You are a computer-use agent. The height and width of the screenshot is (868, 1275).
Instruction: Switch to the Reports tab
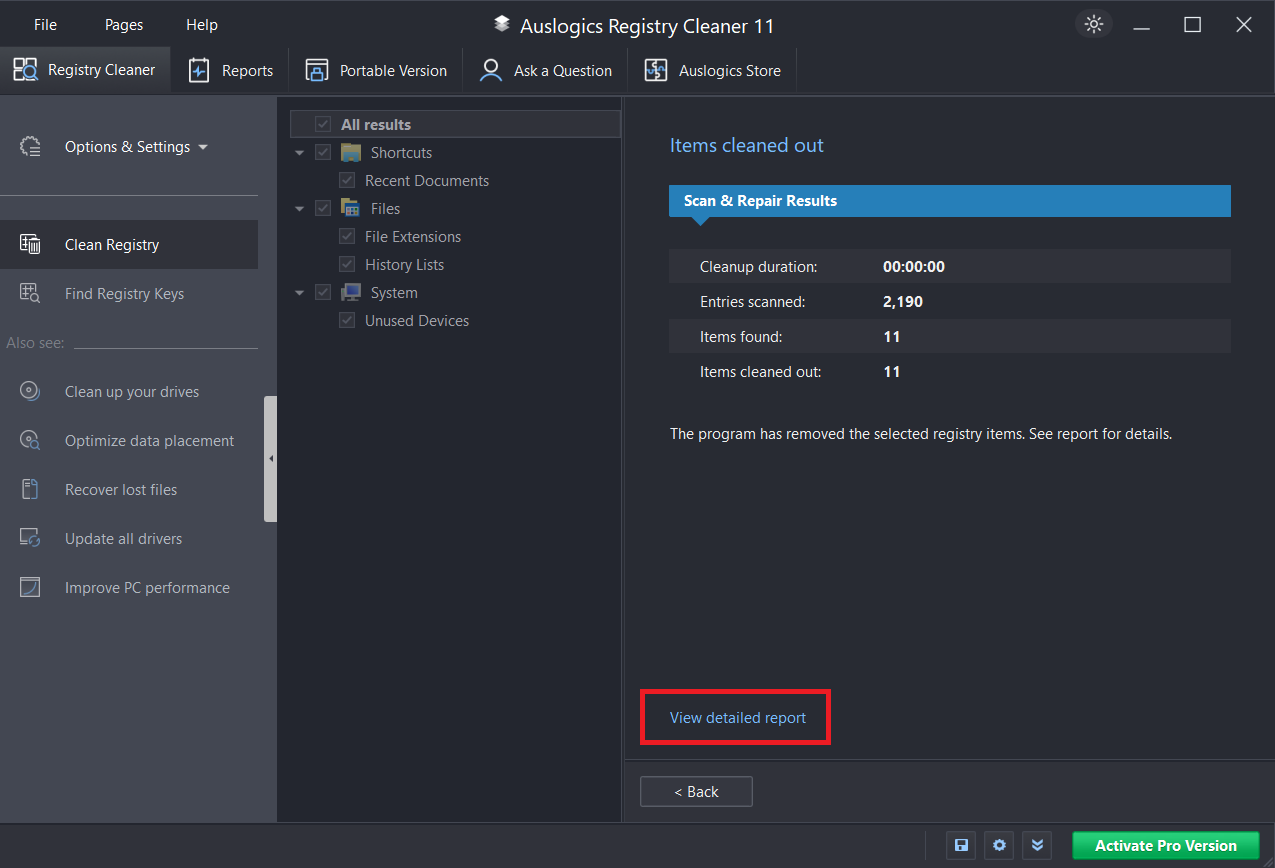click(x=231, y=70)
